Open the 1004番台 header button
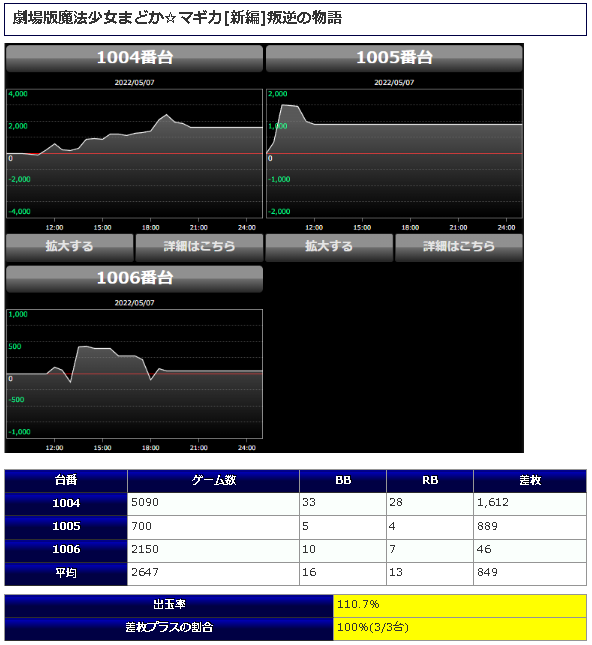Viewport: 592px width, 645px height. point(134,58)
